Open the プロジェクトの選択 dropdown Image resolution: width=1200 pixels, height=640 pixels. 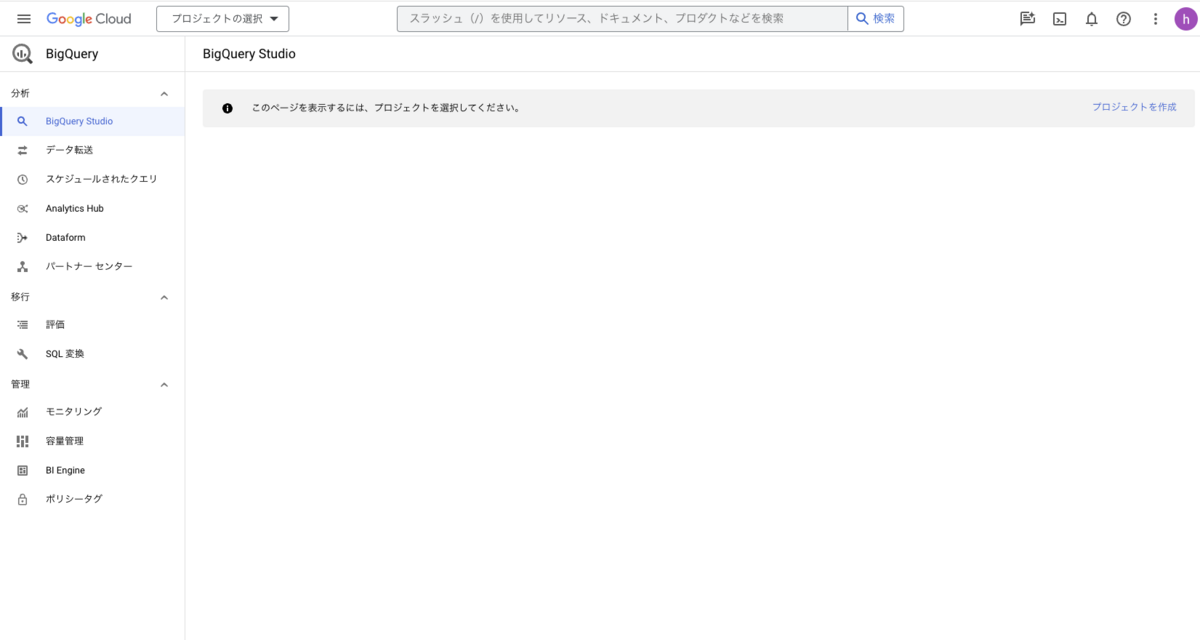click(x=223, y=19)
